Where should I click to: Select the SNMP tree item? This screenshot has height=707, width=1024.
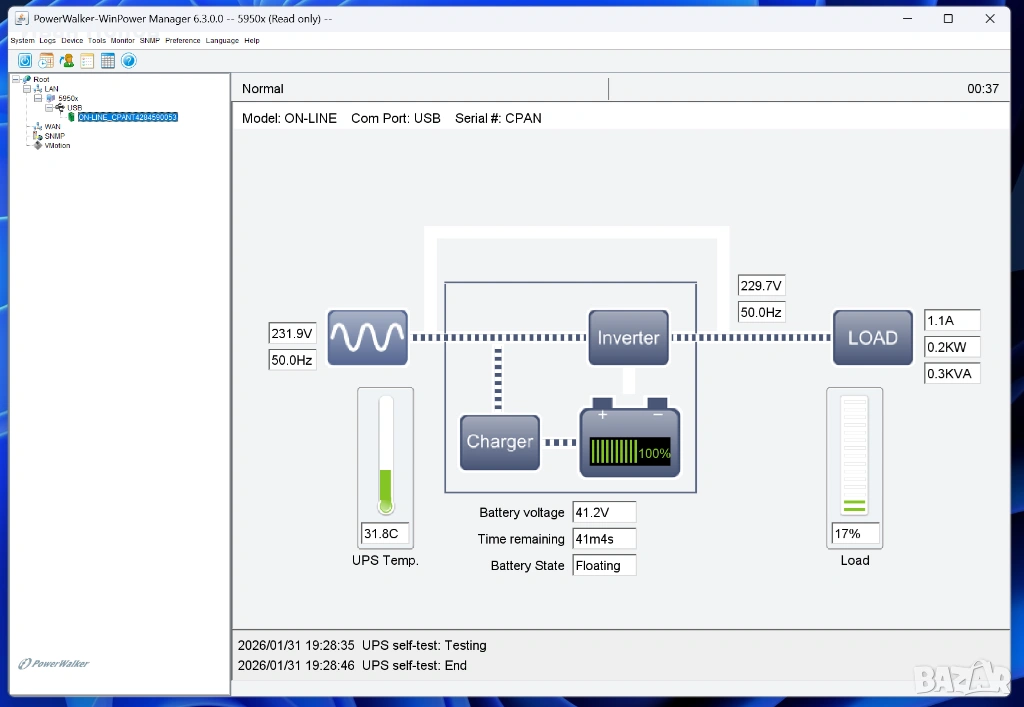tap(54, 136)
